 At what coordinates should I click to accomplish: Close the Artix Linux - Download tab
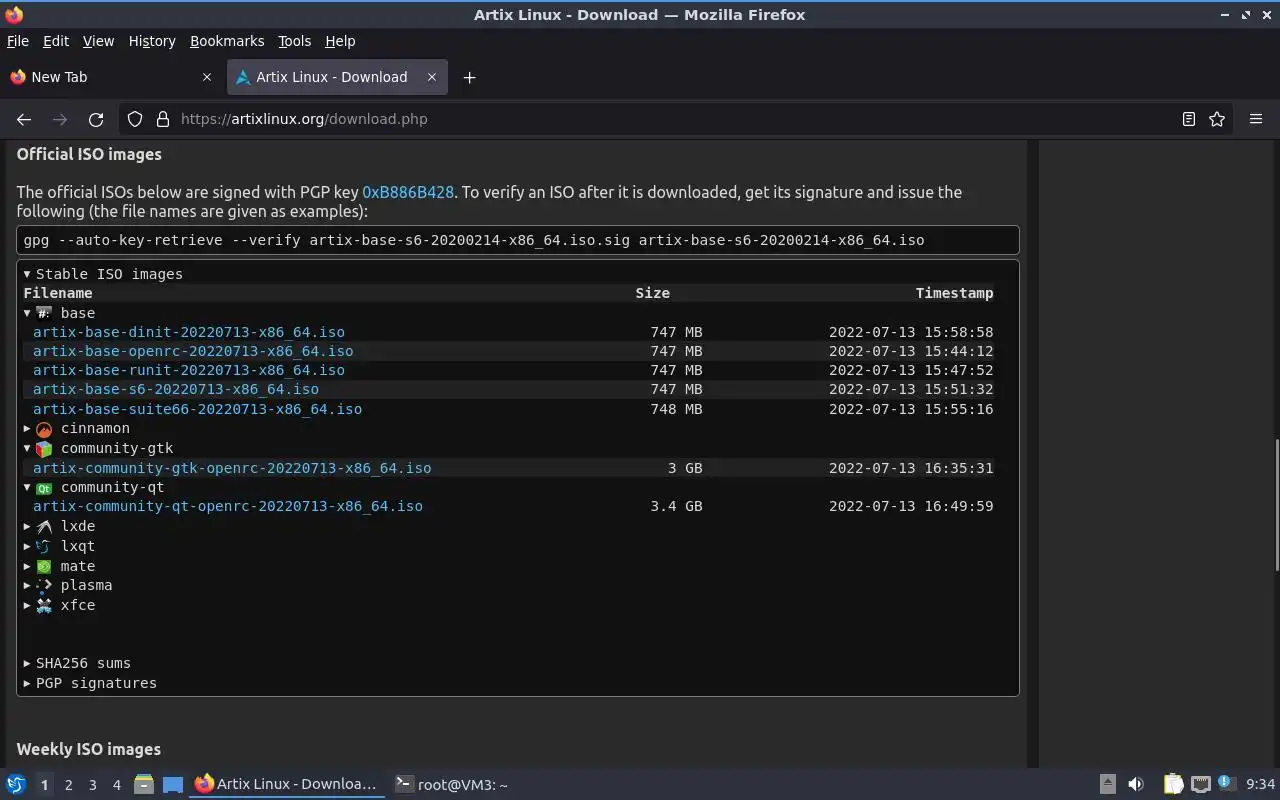[432, 77]
